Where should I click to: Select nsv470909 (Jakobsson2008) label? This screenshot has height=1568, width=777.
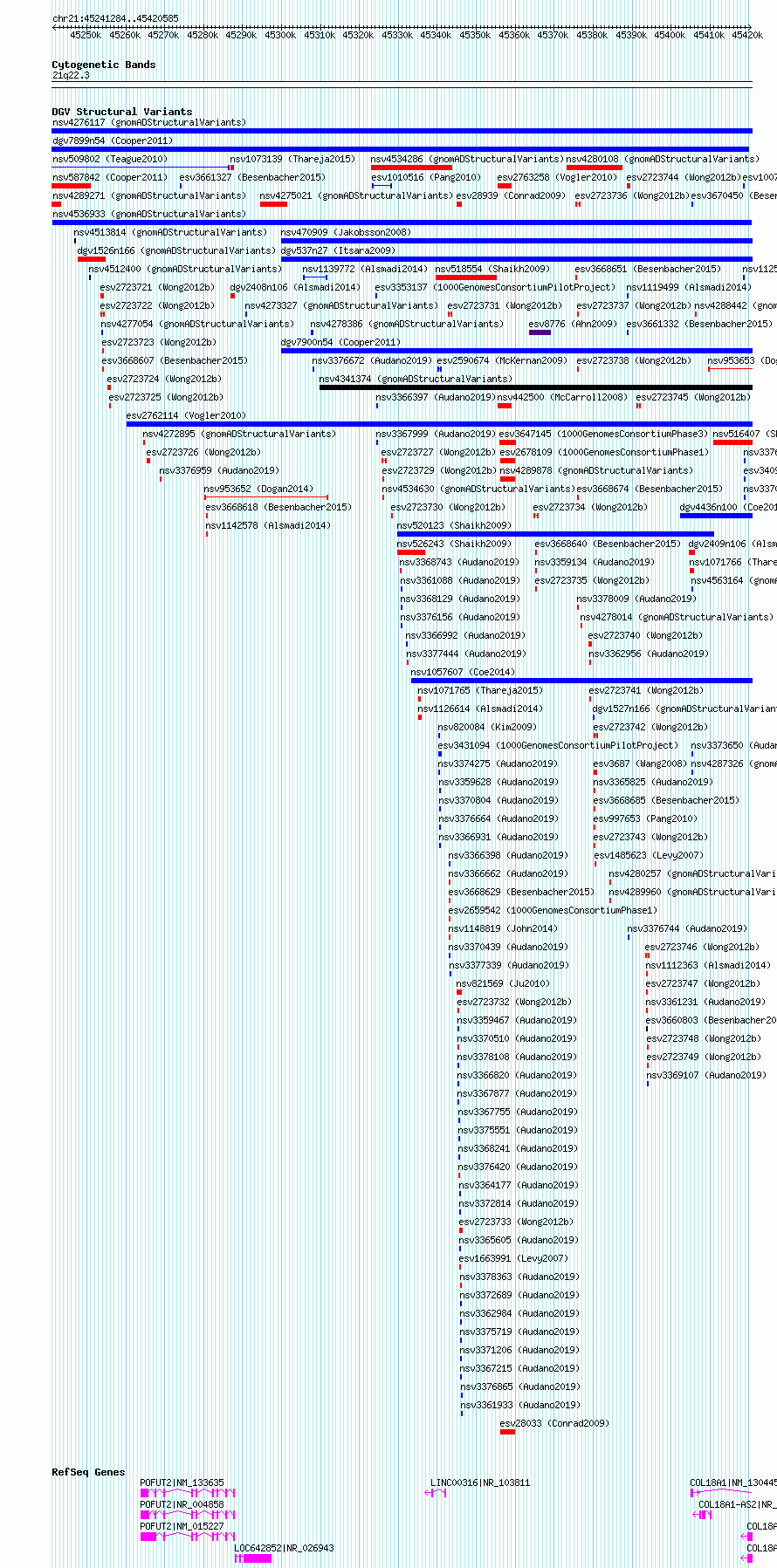[x=346, y=232]
